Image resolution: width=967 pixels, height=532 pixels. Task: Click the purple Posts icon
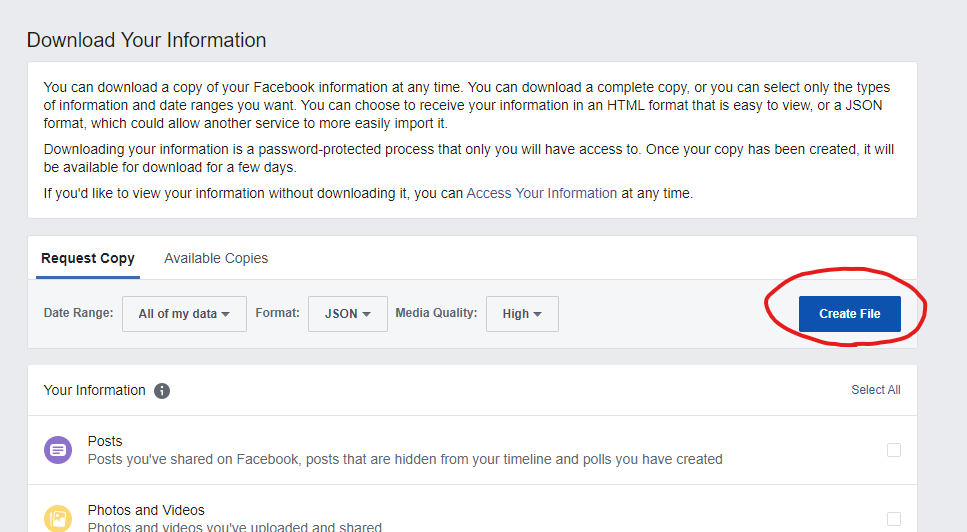(x=58, y=450)
